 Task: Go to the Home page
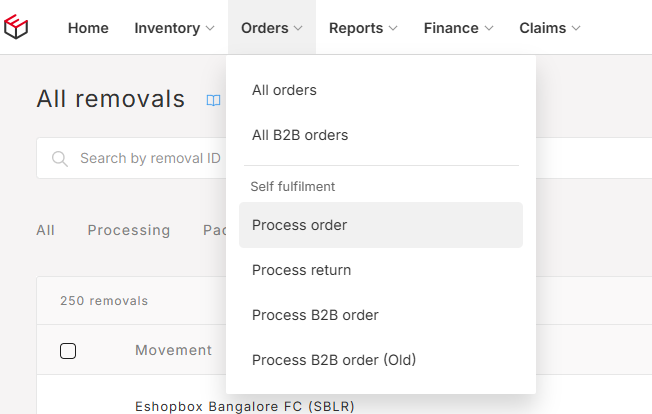88,28
